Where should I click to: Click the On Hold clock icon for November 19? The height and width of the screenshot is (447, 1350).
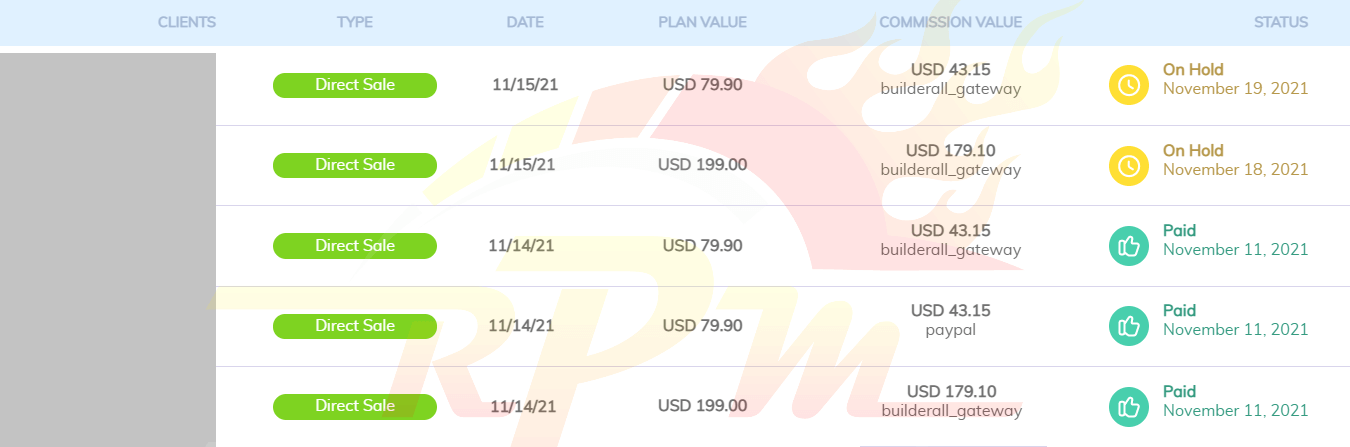(1129, 85)
